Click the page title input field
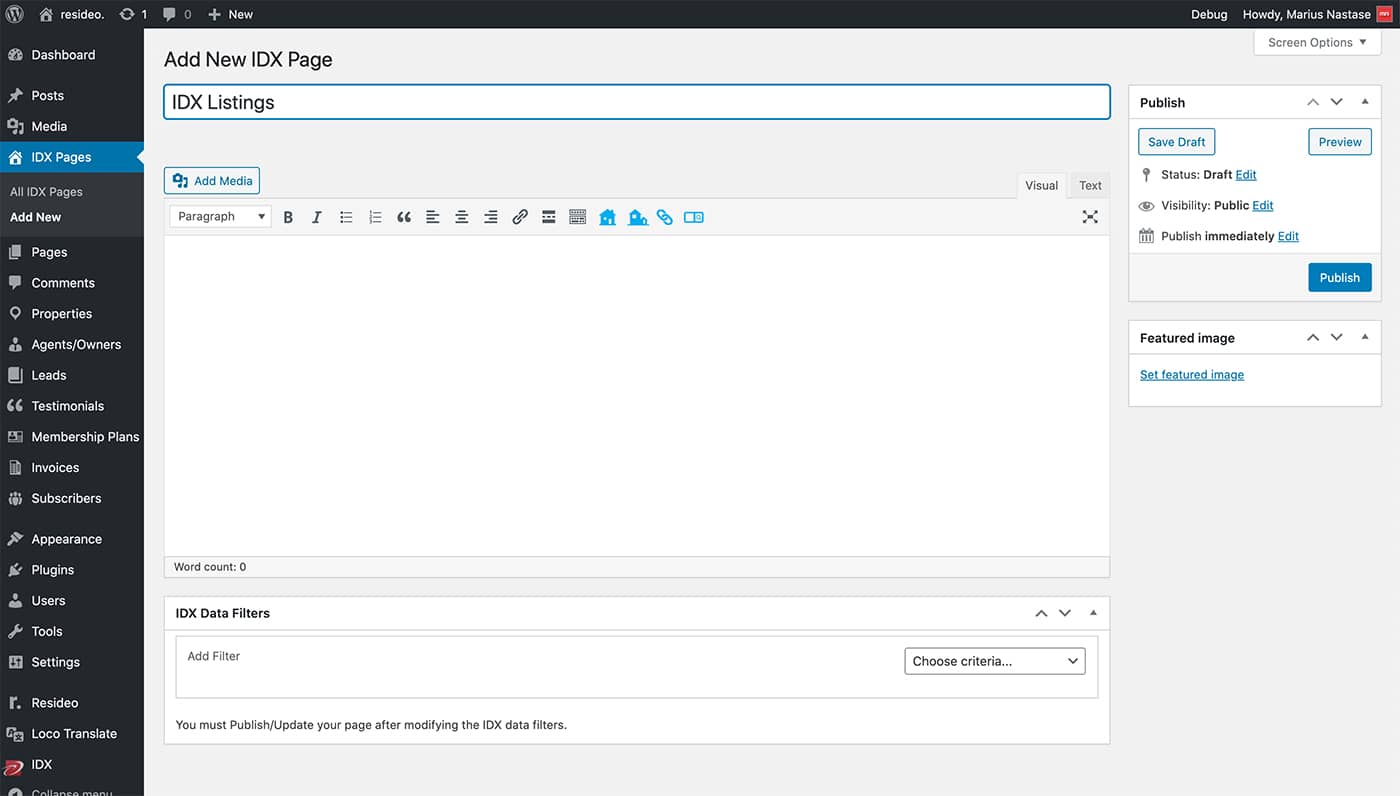This screenshot has height=796, width=1400. tap(636, 102)
